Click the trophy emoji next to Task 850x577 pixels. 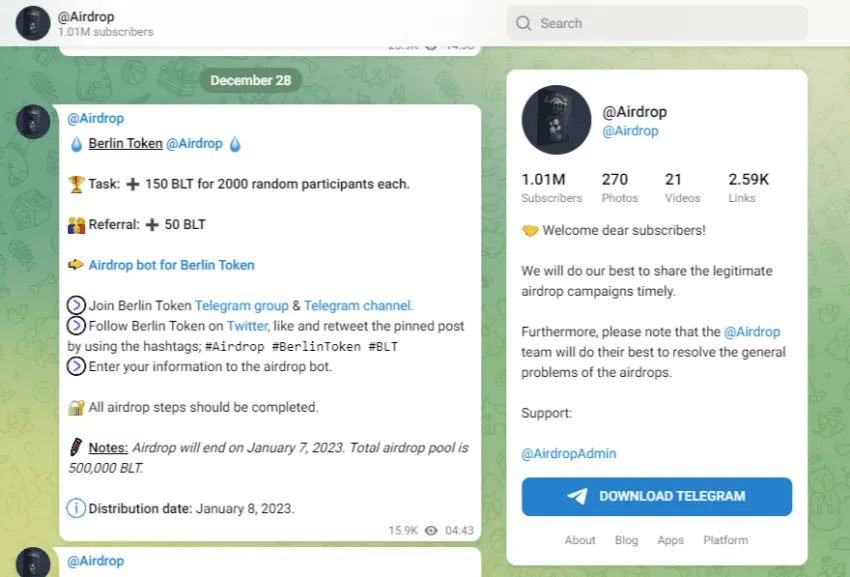pos(76,184)
